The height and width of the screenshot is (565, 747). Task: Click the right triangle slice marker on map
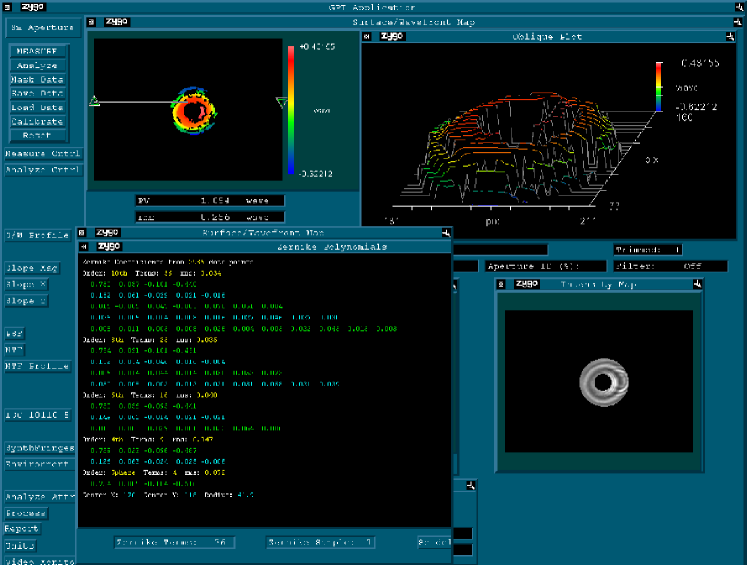coord(281,101)
